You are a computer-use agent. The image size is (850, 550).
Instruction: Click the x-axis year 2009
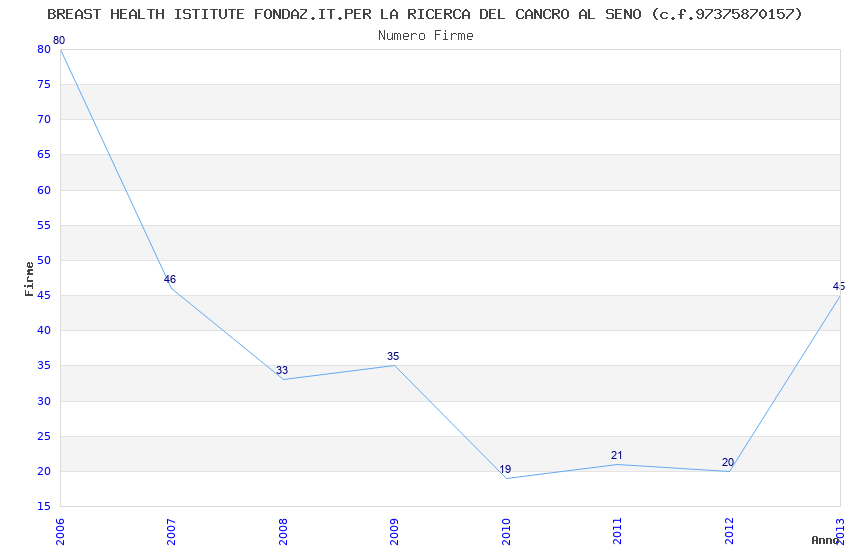pos(394,531)
